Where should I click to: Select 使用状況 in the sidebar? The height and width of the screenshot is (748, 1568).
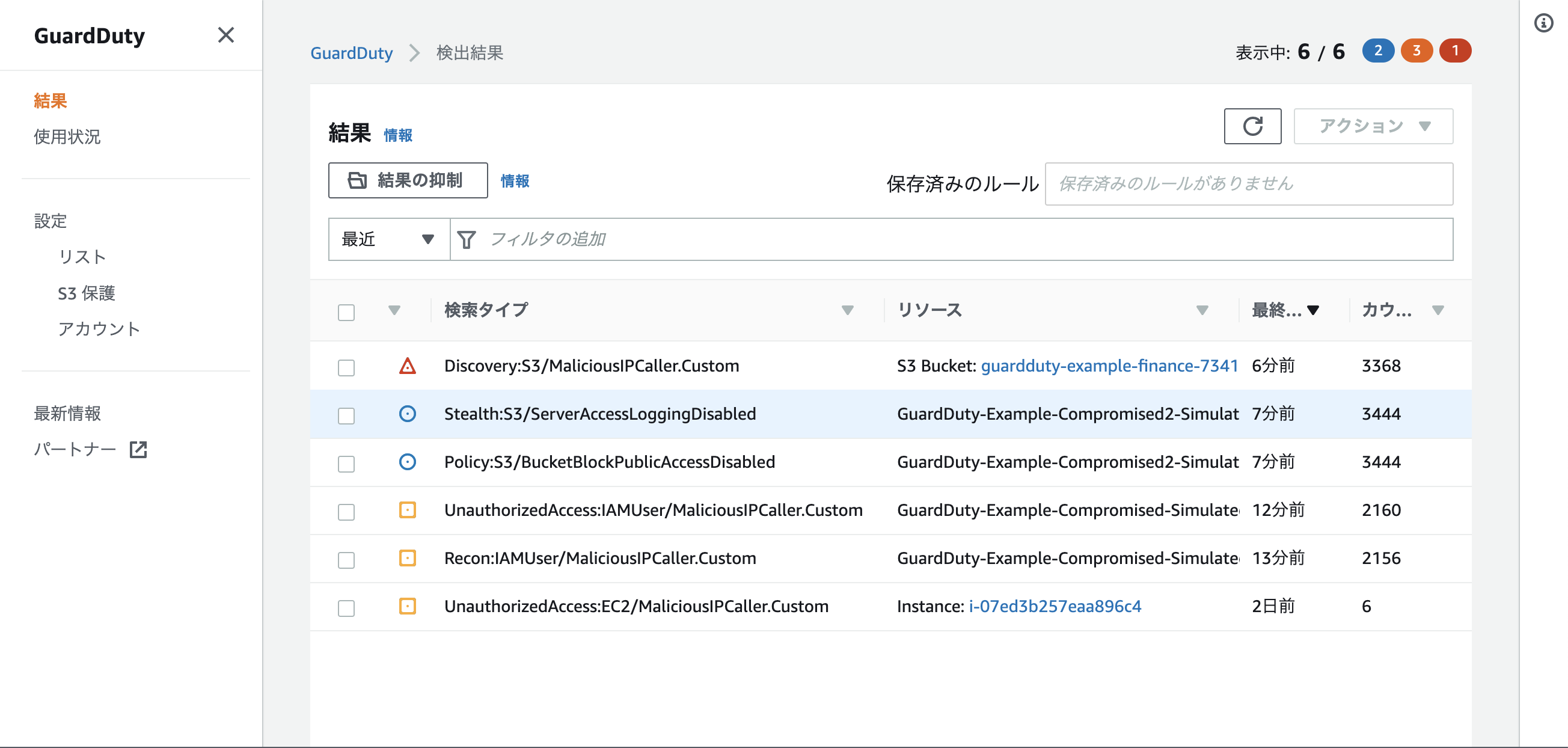67,136
